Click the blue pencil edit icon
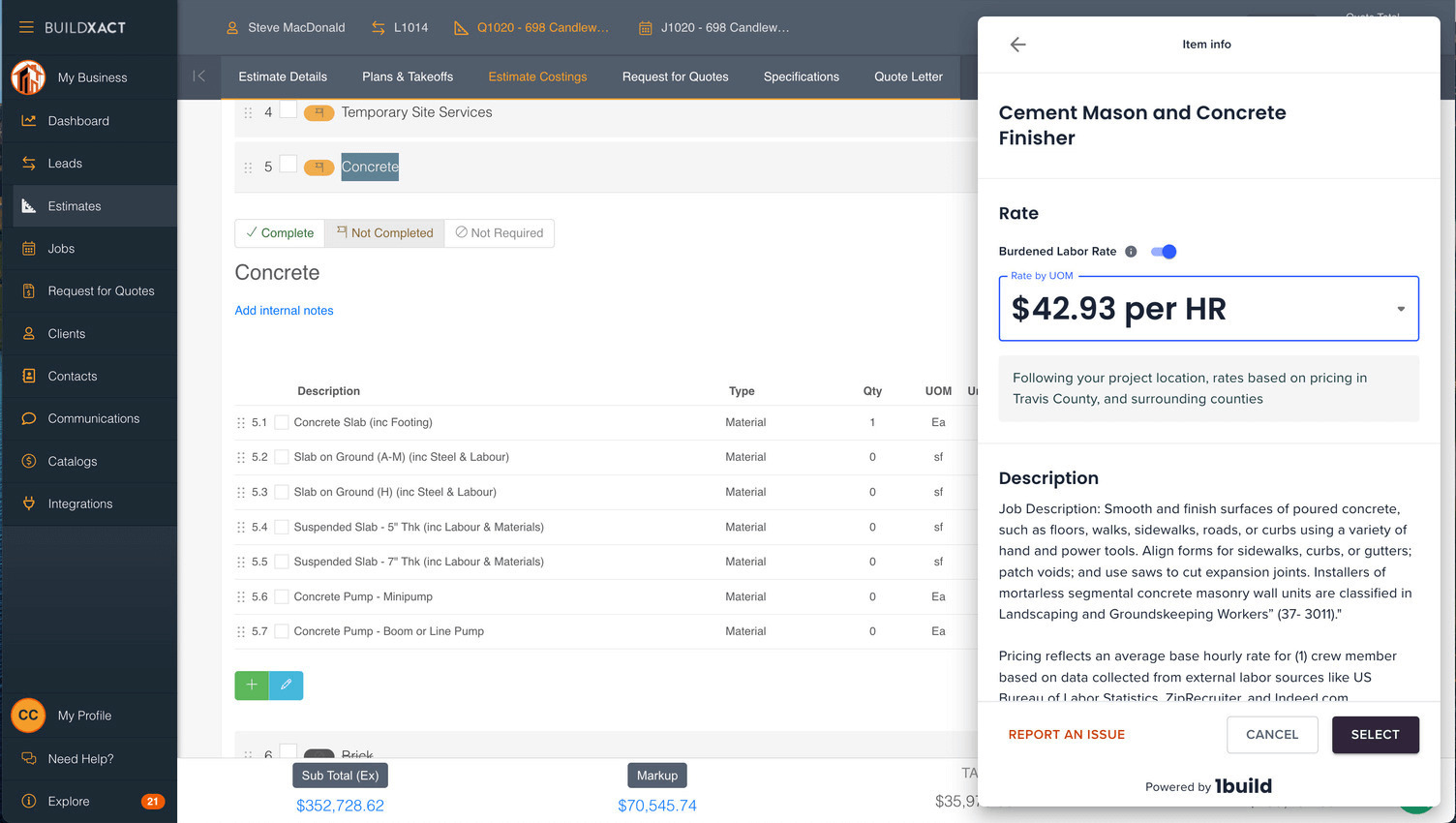 (286, 685)
